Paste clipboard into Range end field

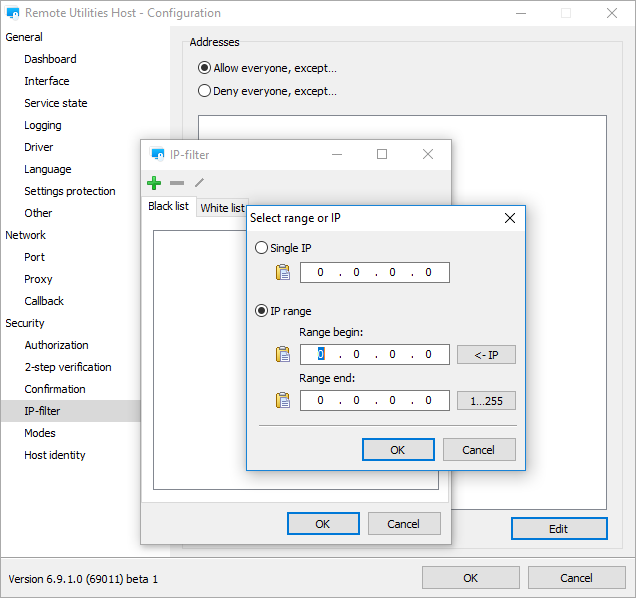(283, 400)
